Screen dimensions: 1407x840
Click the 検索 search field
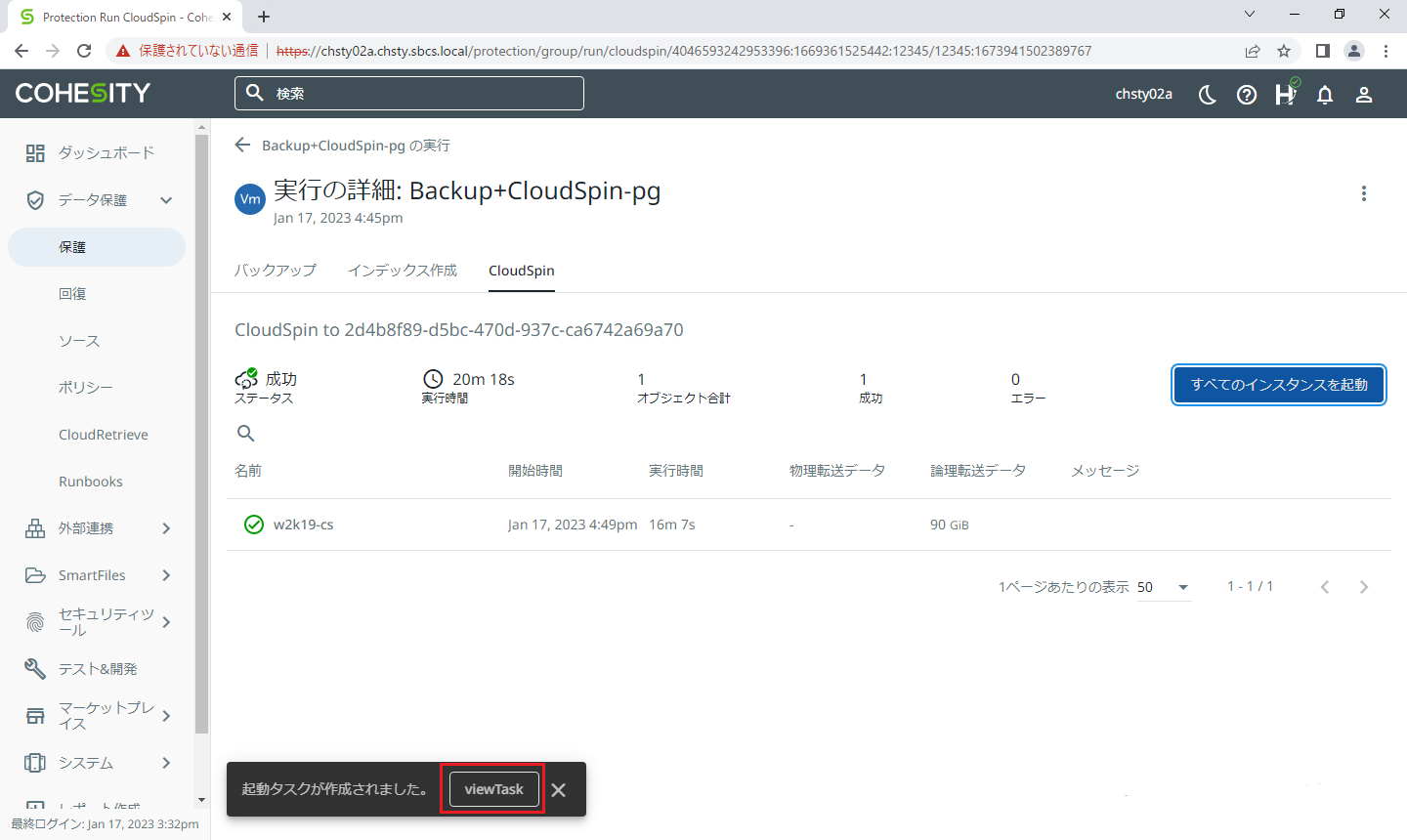(420, 94)
